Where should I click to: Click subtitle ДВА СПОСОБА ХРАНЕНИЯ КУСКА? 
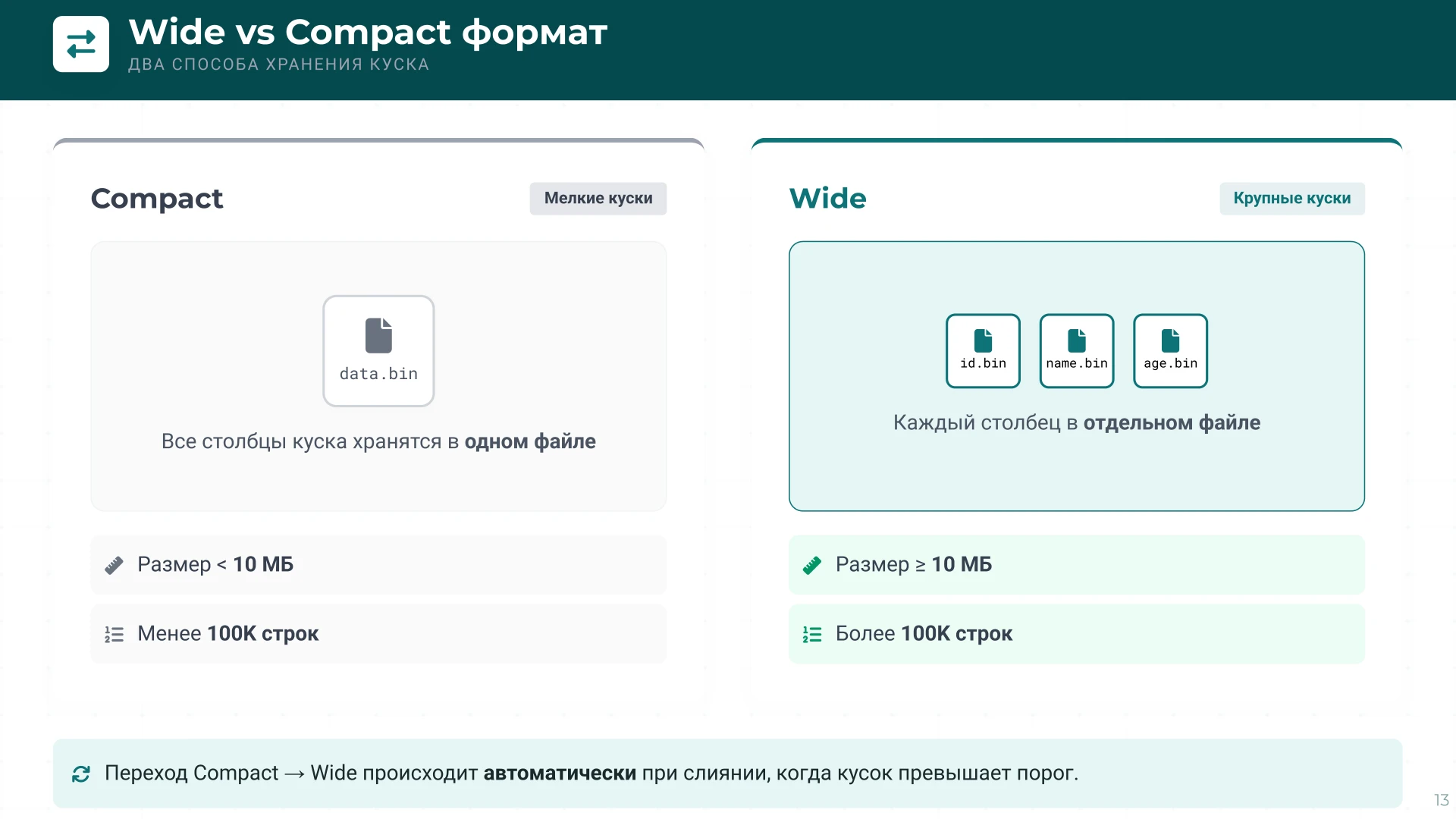[279, 64]
